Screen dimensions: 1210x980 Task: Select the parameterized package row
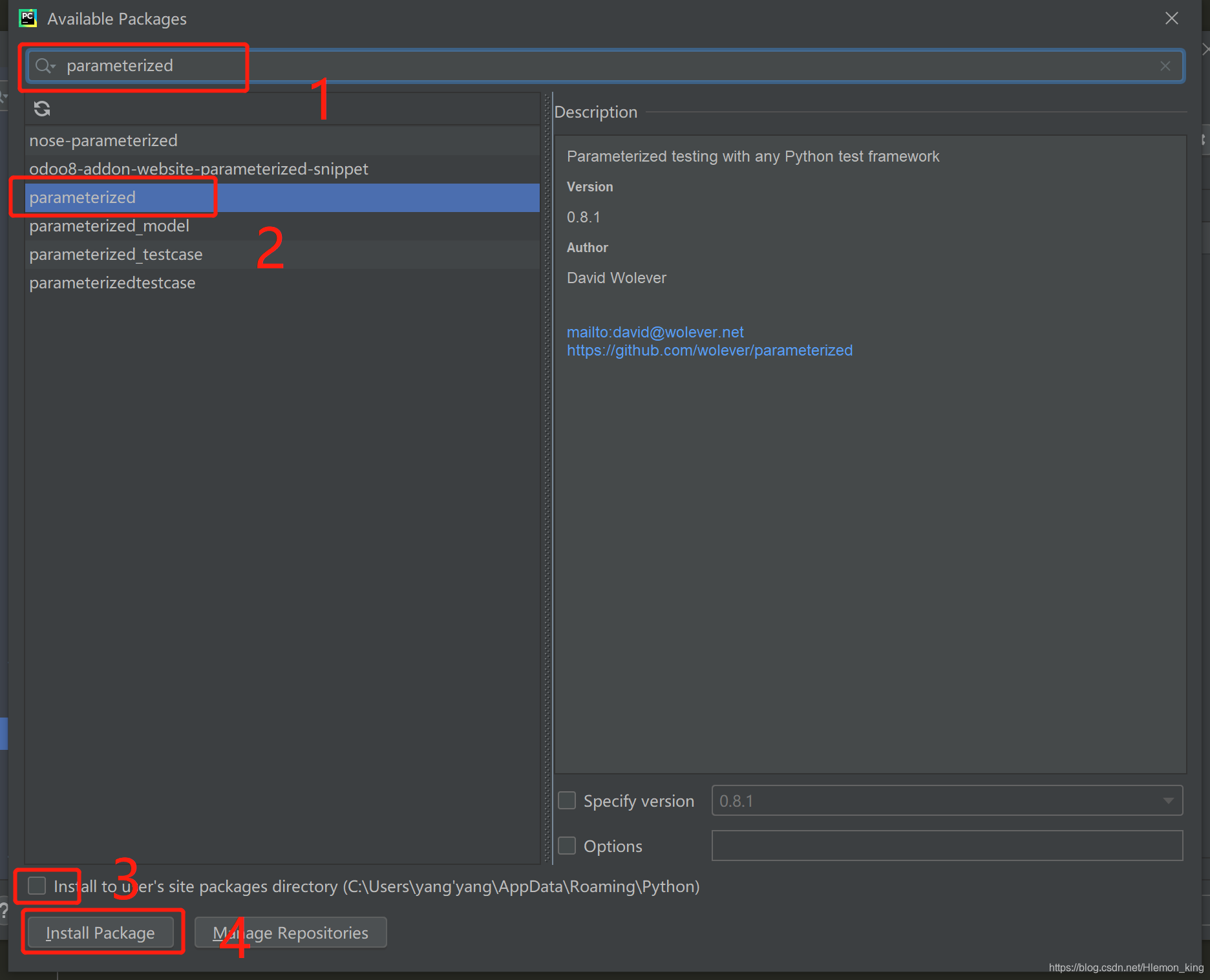click(x=282, y=197)
